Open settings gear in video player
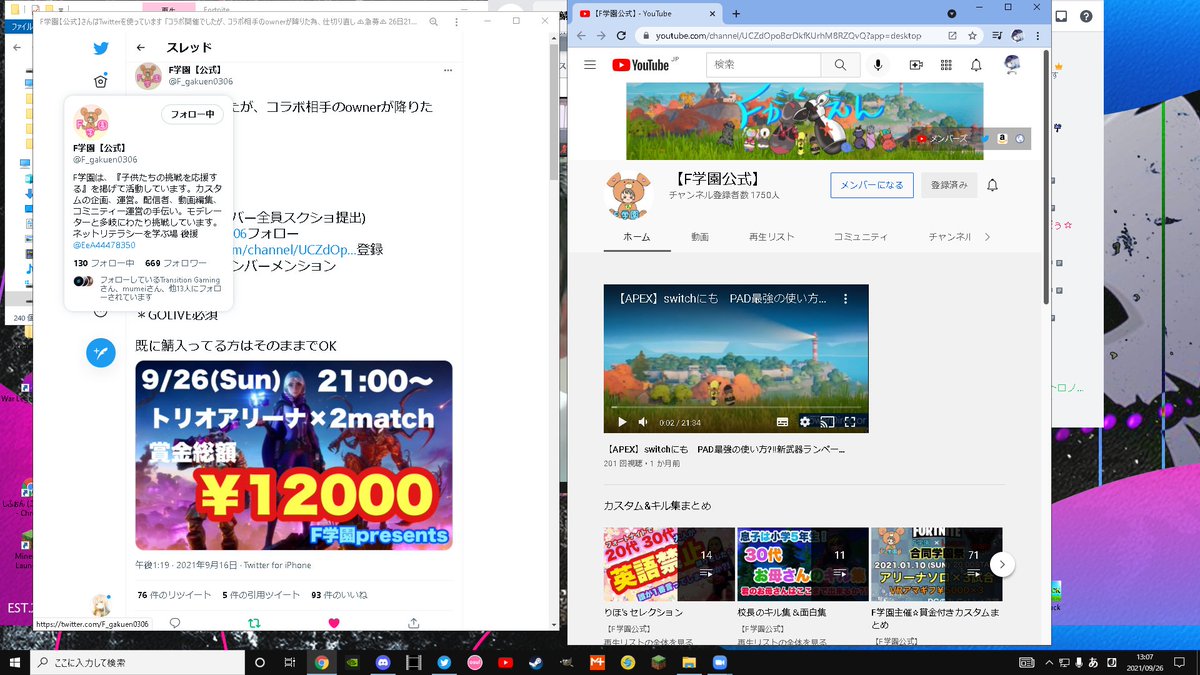 point(805,422)
